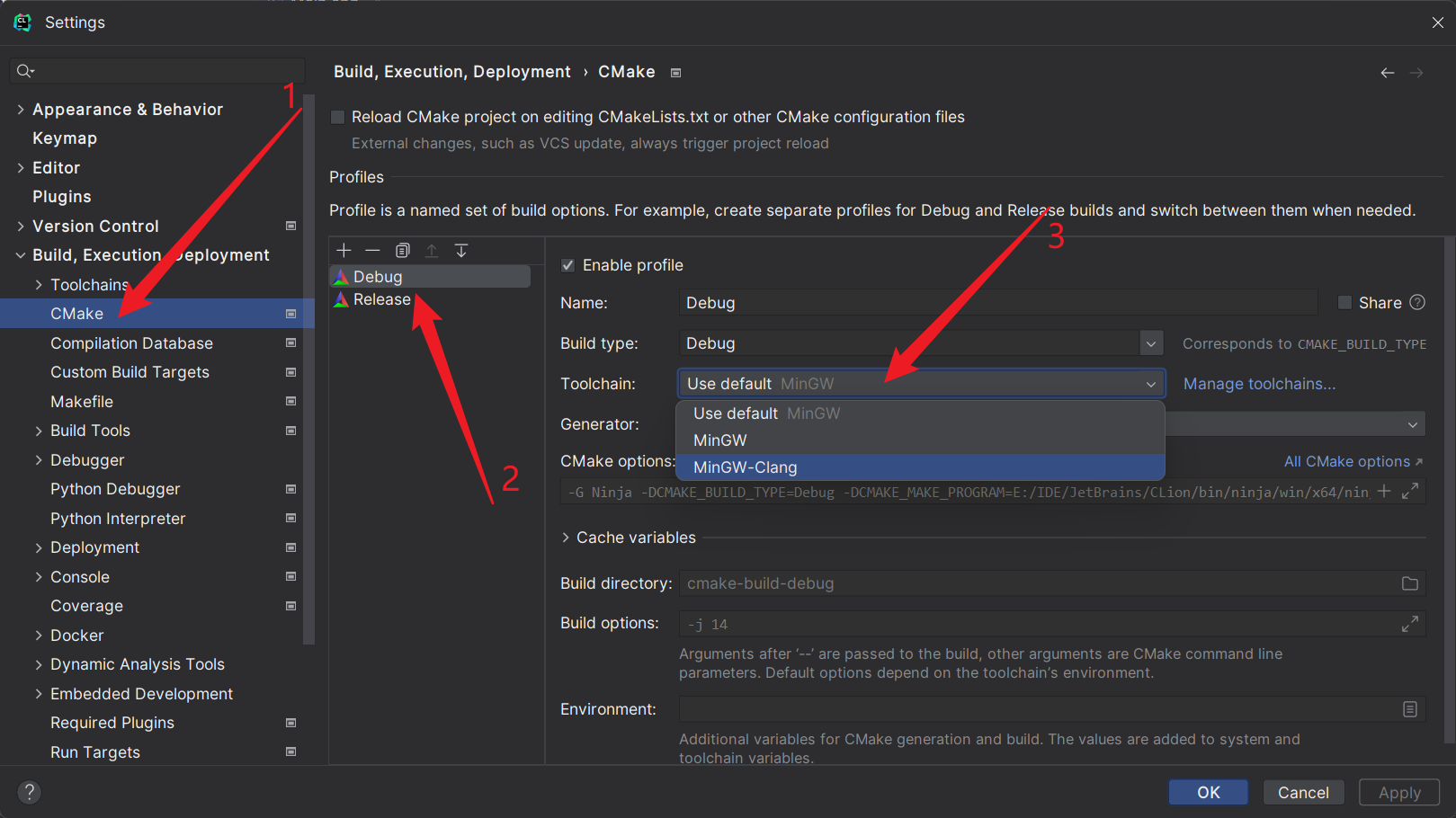Select the Release profile in list
Image resolution: width=1456 pixels, height=818 pixels.
pyautogui.click(x=381, y=299)
